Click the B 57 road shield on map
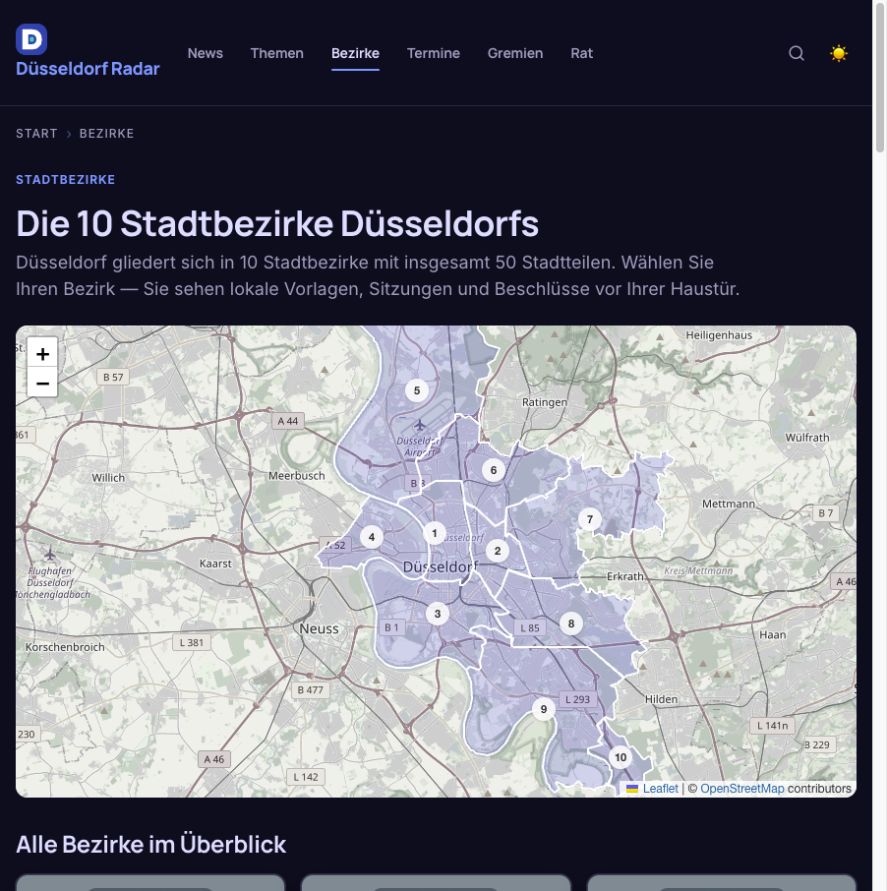This screenshot has height=891, width=887. tap(113, 377)
